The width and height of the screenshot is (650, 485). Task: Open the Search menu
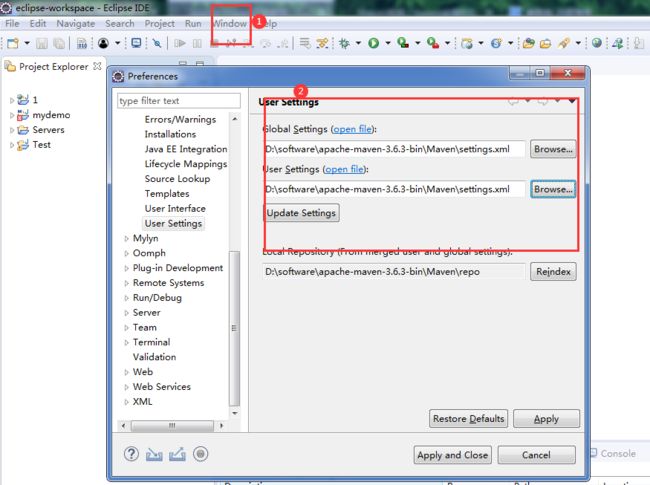[119, 24]
